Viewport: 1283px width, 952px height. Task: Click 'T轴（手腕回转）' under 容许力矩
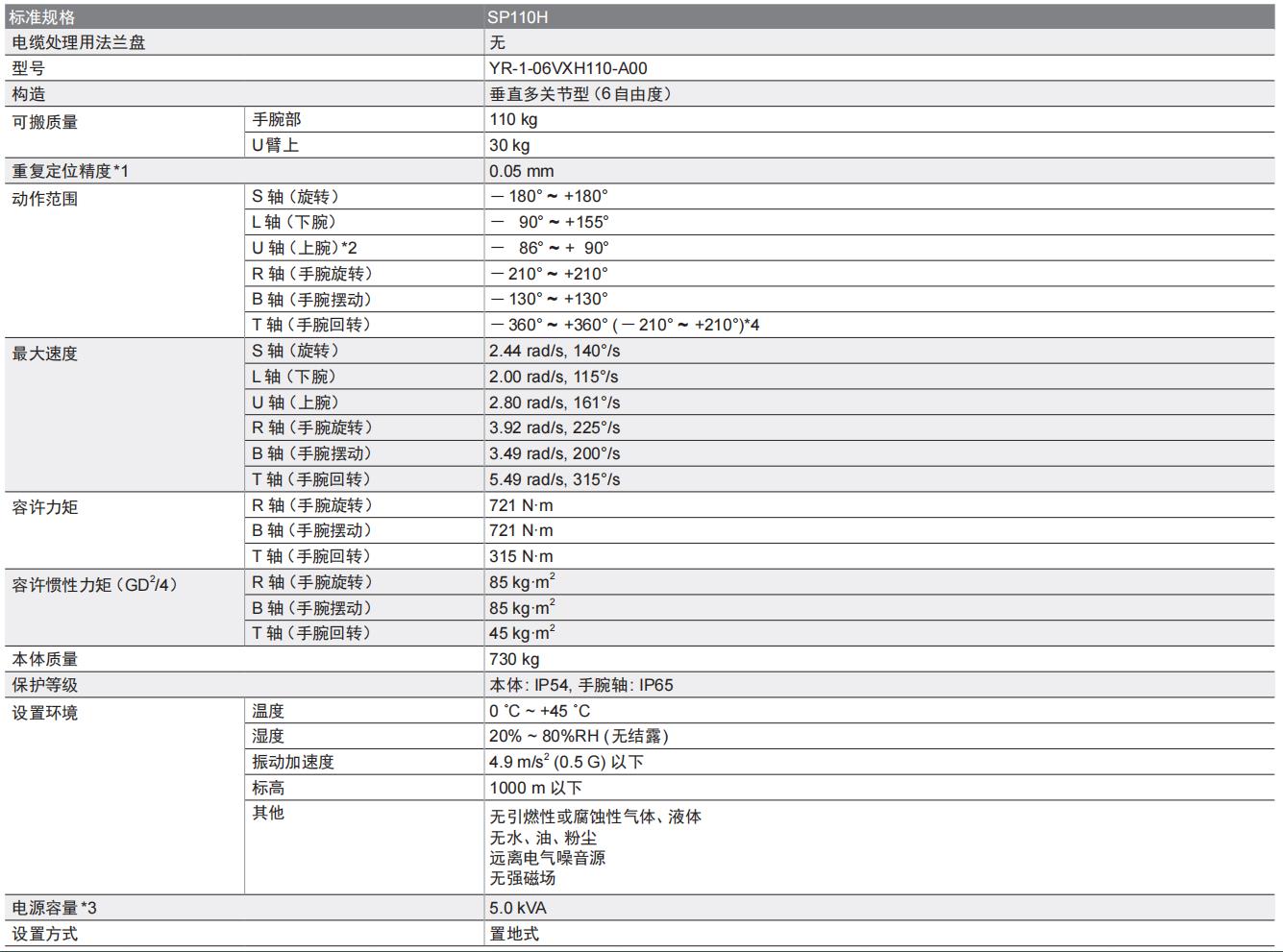(313, 556)
